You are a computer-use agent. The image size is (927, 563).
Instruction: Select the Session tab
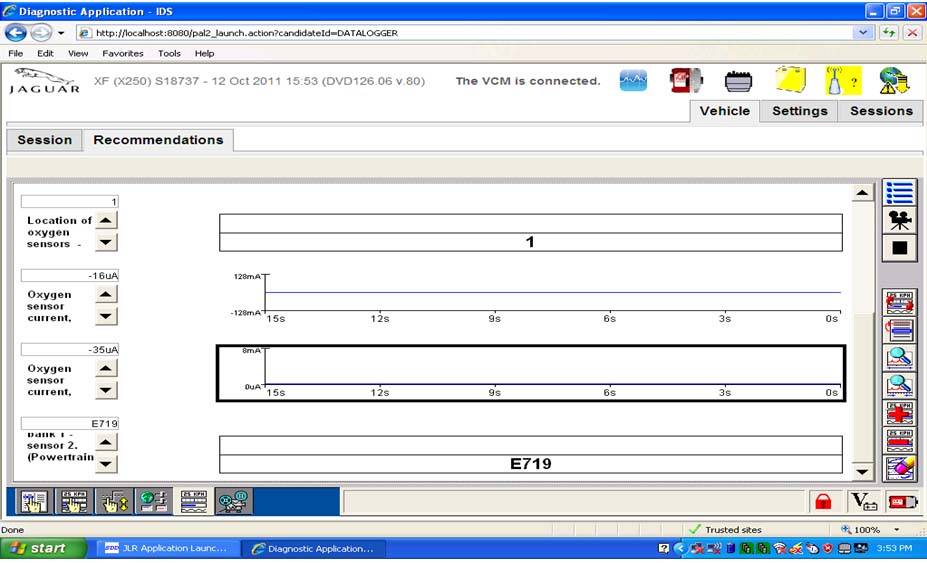coord(44,140)
